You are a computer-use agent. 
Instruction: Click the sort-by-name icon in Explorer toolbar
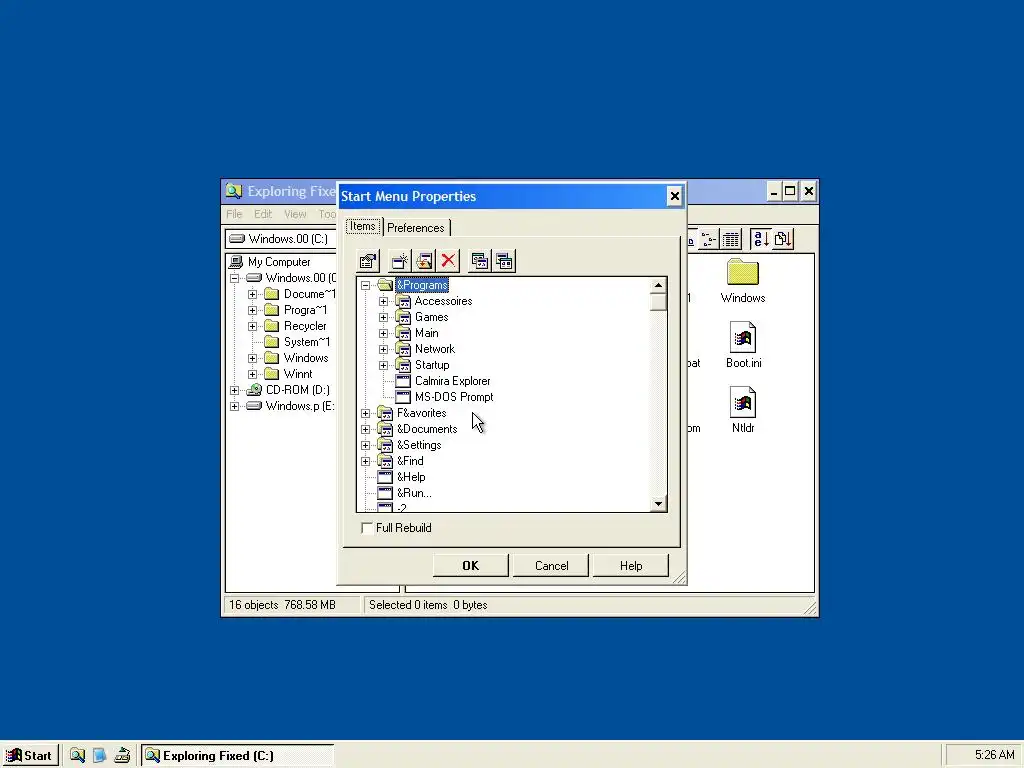tap(760, 239)
